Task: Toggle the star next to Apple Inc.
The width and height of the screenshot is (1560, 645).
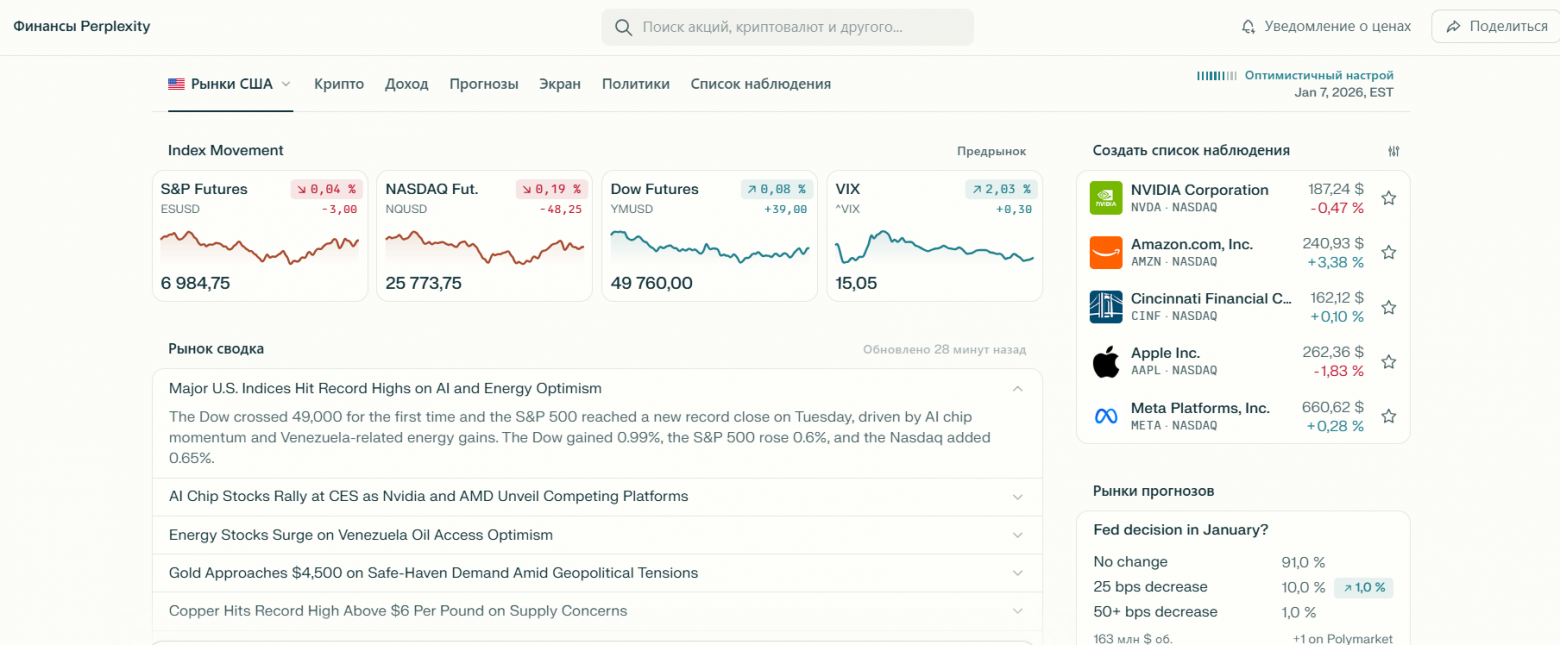Action: coord(1388,361)
